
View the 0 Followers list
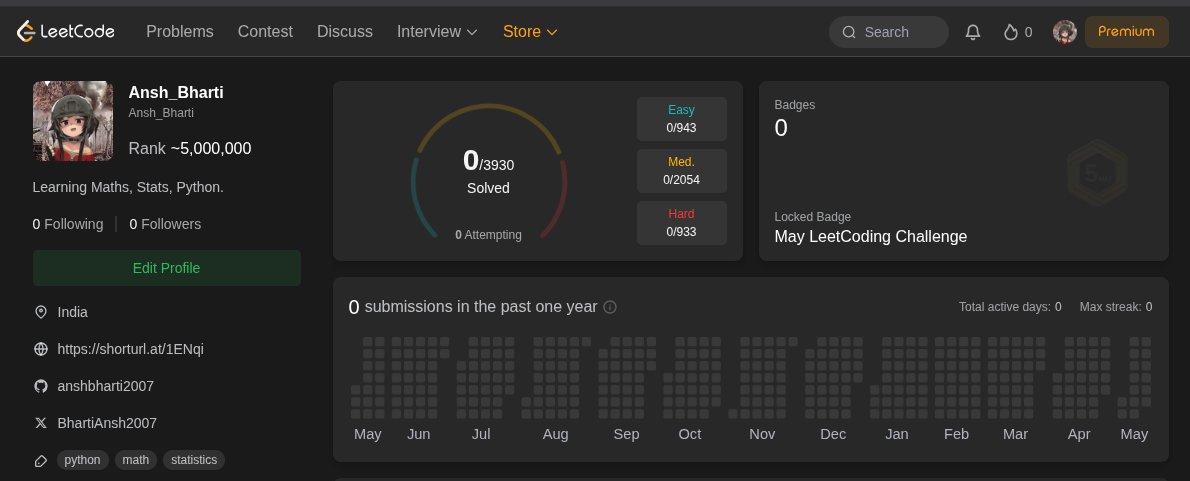click(165, 225)
